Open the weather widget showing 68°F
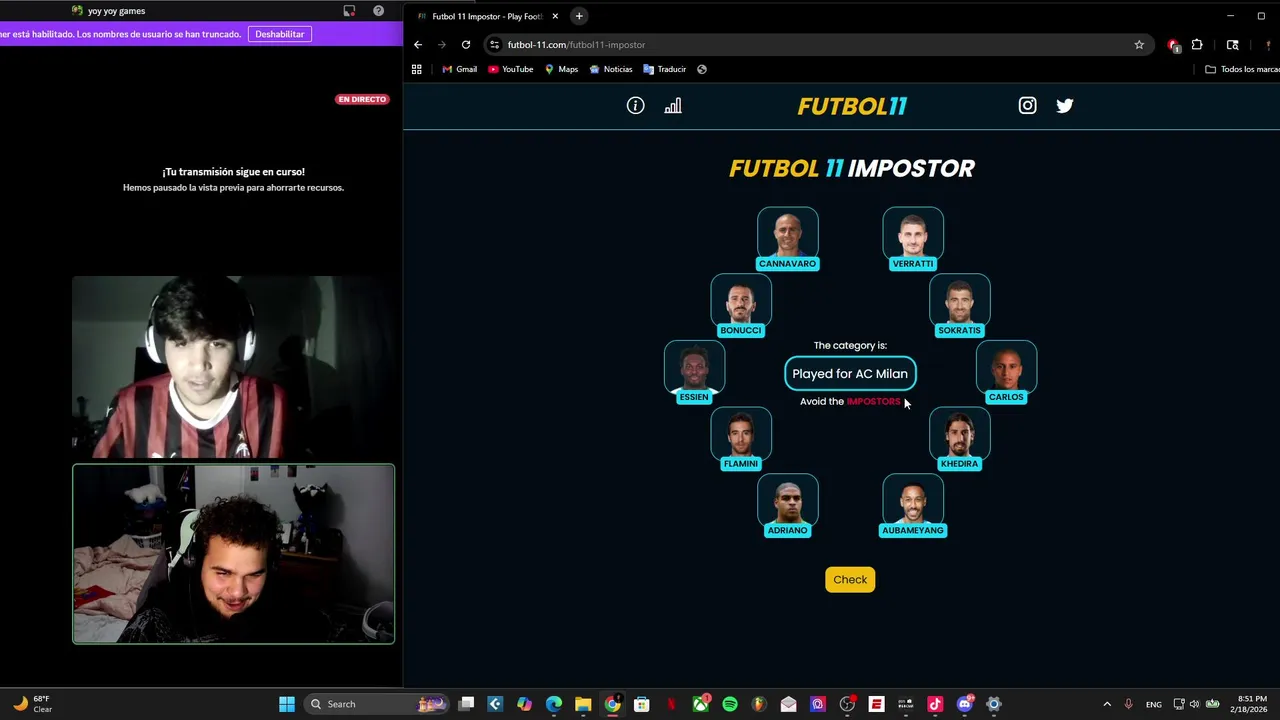This screenshot has width=1280, height=720. click(34, 704)
